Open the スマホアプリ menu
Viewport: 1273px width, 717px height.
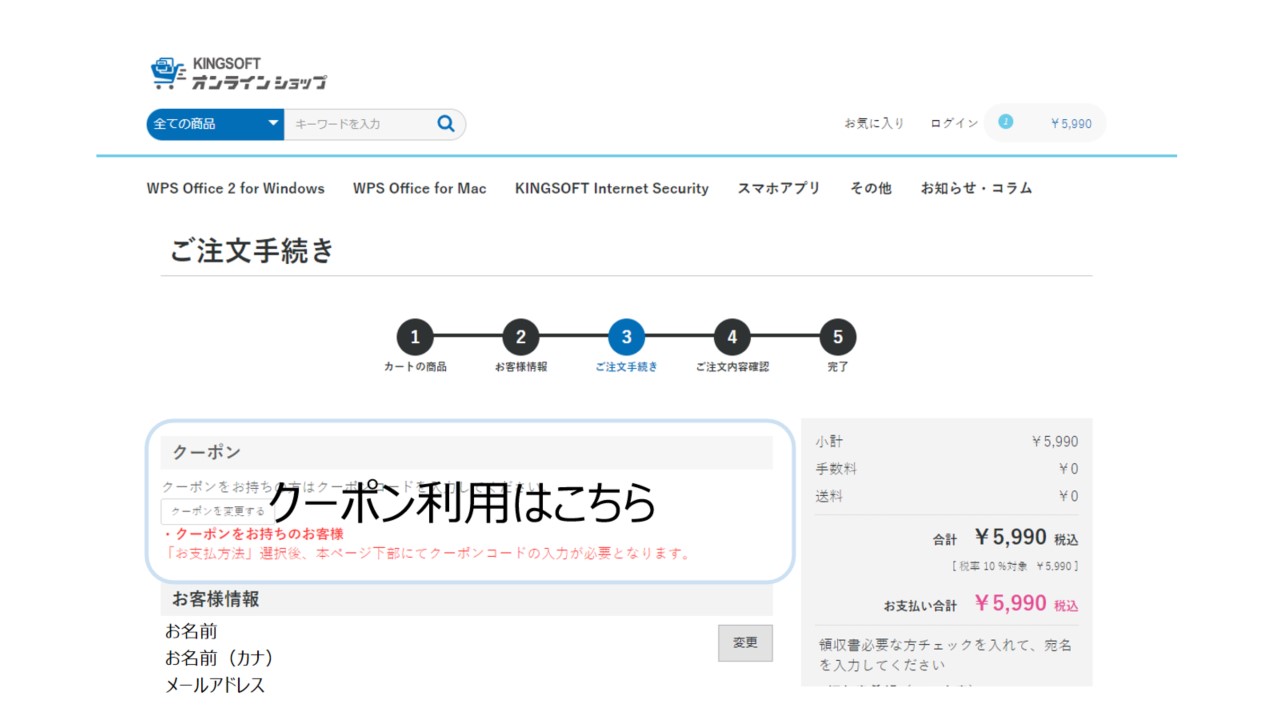[779, 188]
